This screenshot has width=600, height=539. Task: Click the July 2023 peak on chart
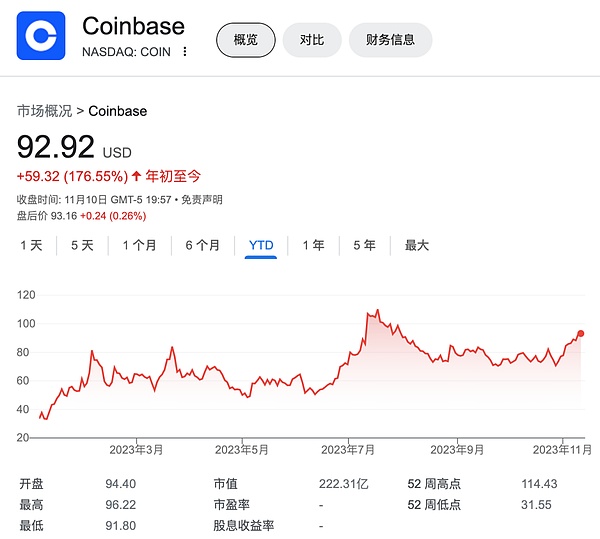click(x=377, y=311)
